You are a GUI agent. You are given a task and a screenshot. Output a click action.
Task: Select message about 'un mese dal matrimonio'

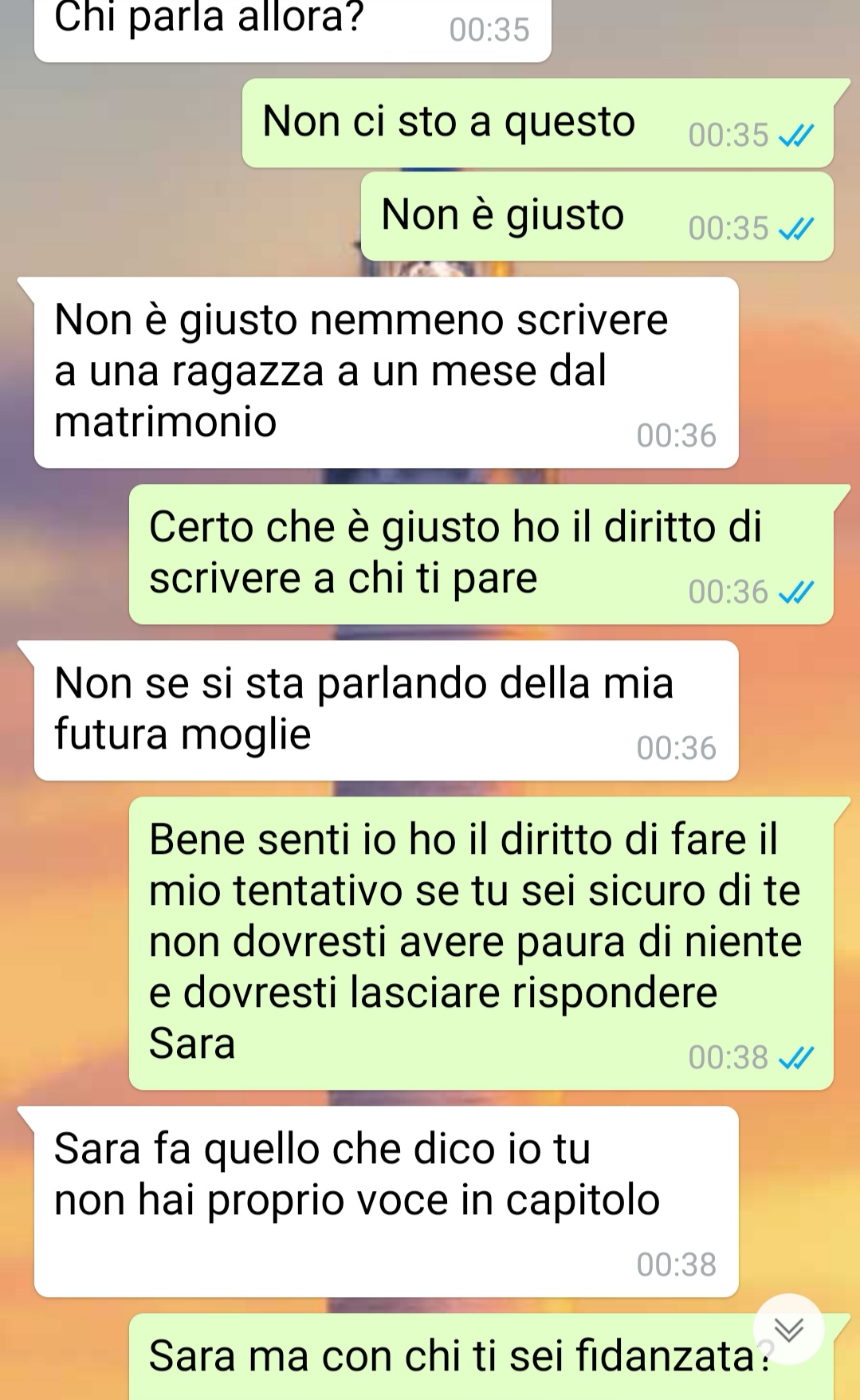387,372
